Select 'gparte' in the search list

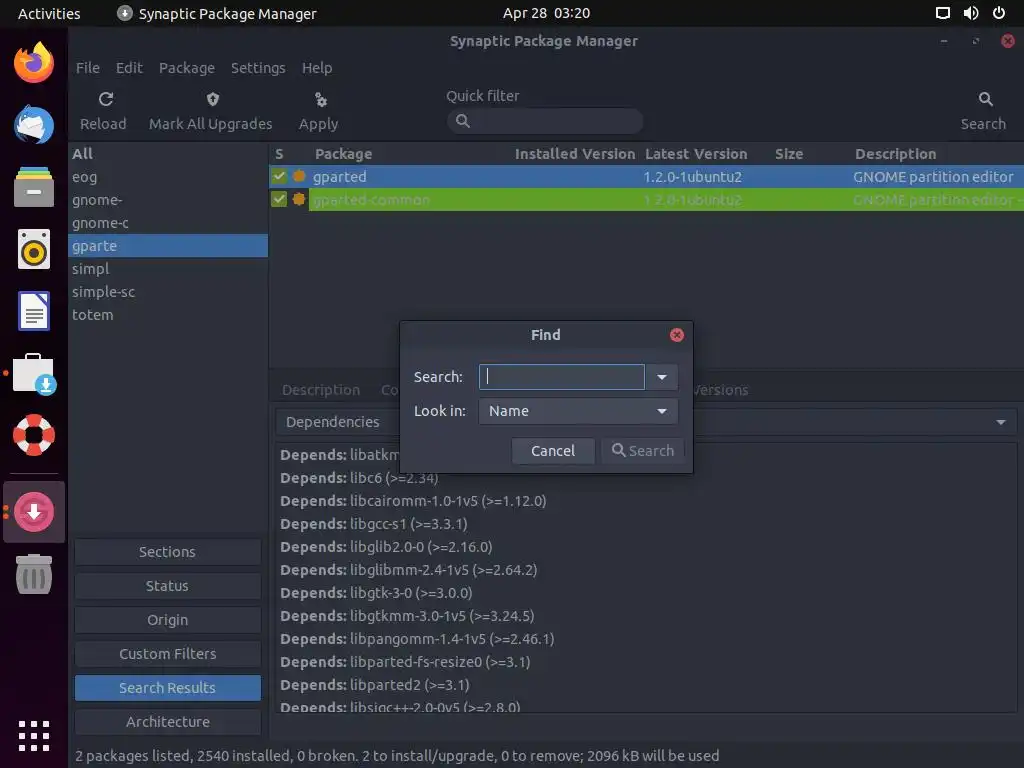(168, 246)
